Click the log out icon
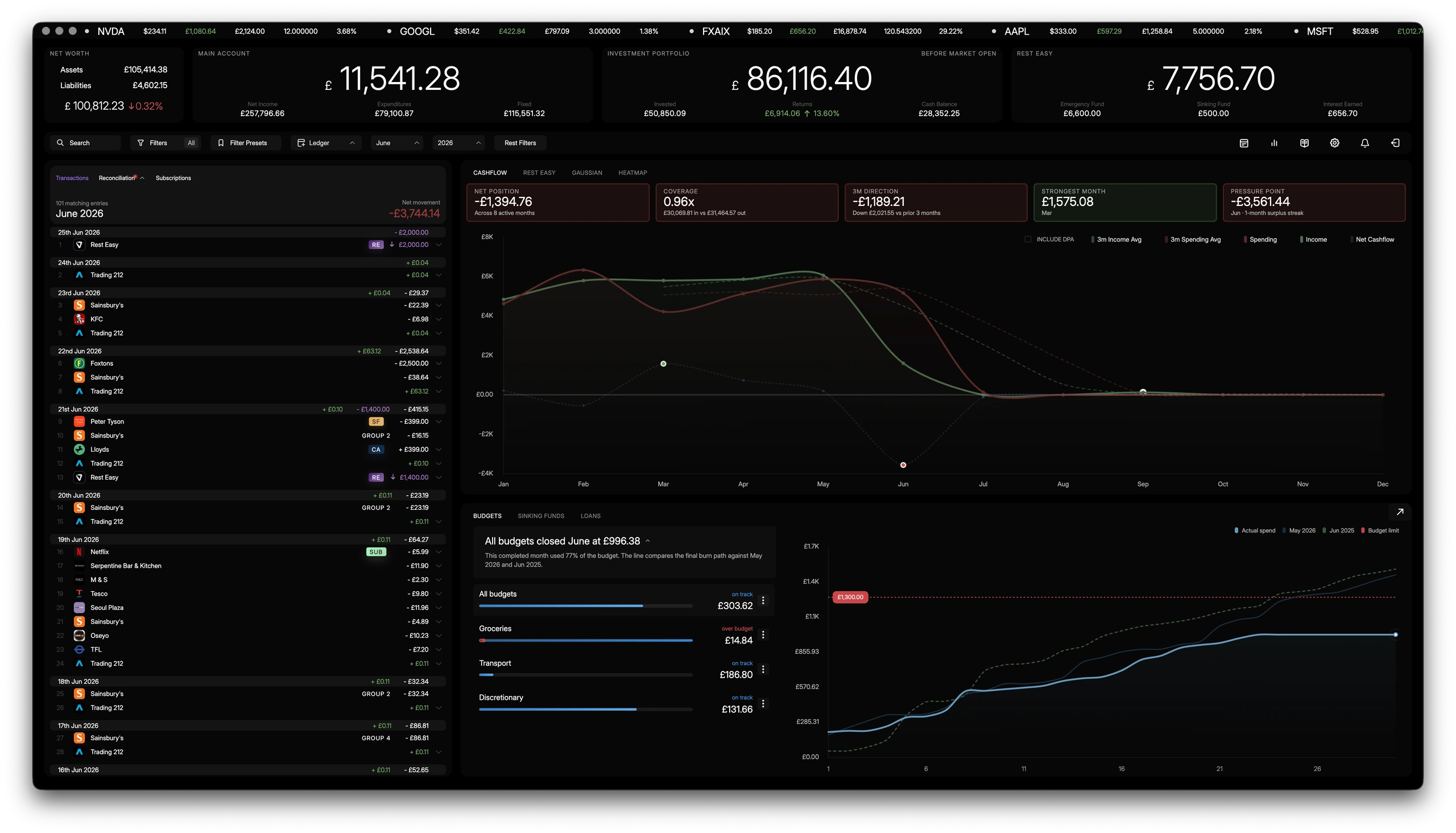 pos(1395,143)
